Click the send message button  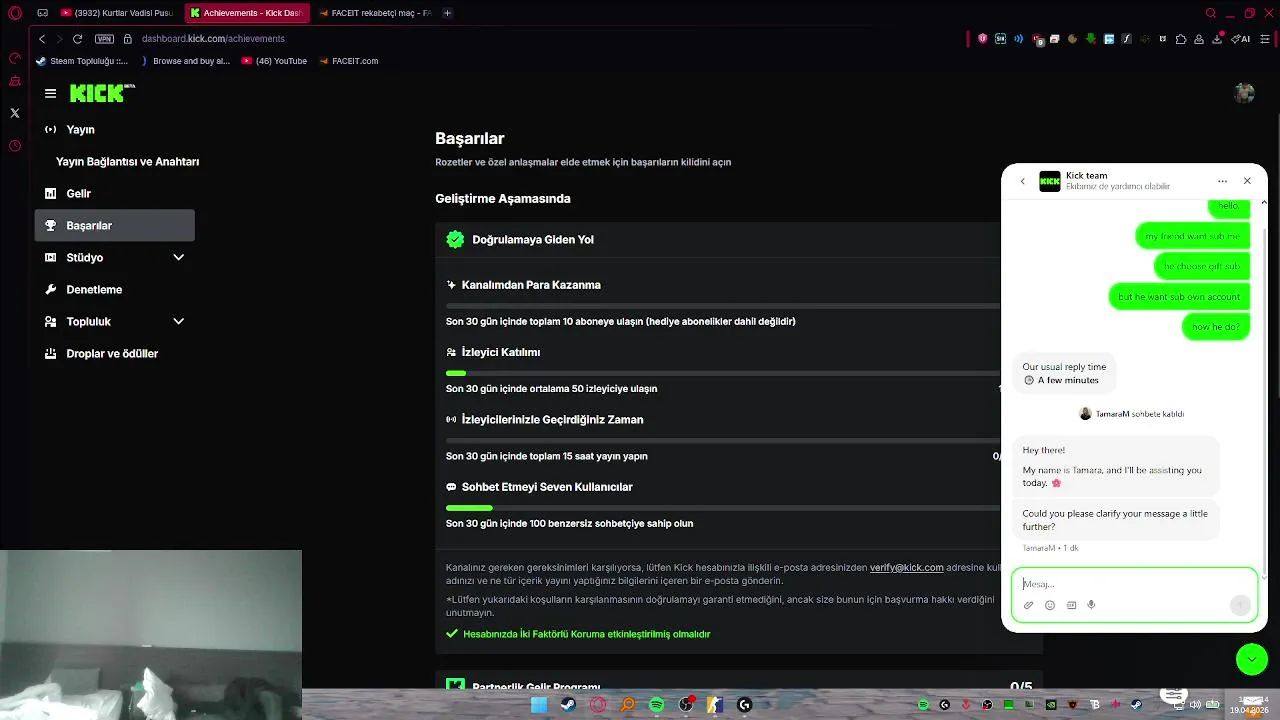click(1240, 605)
